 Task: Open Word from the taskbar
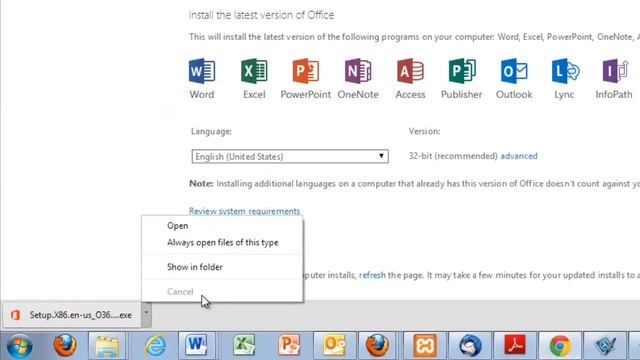pyautogui.click(x=197, y=345)
